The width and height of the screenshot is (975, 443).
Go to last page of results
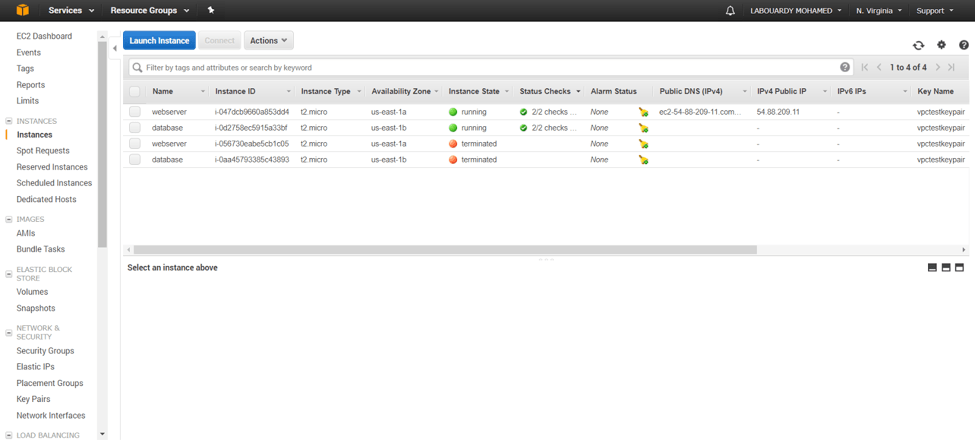pos(951,67)
